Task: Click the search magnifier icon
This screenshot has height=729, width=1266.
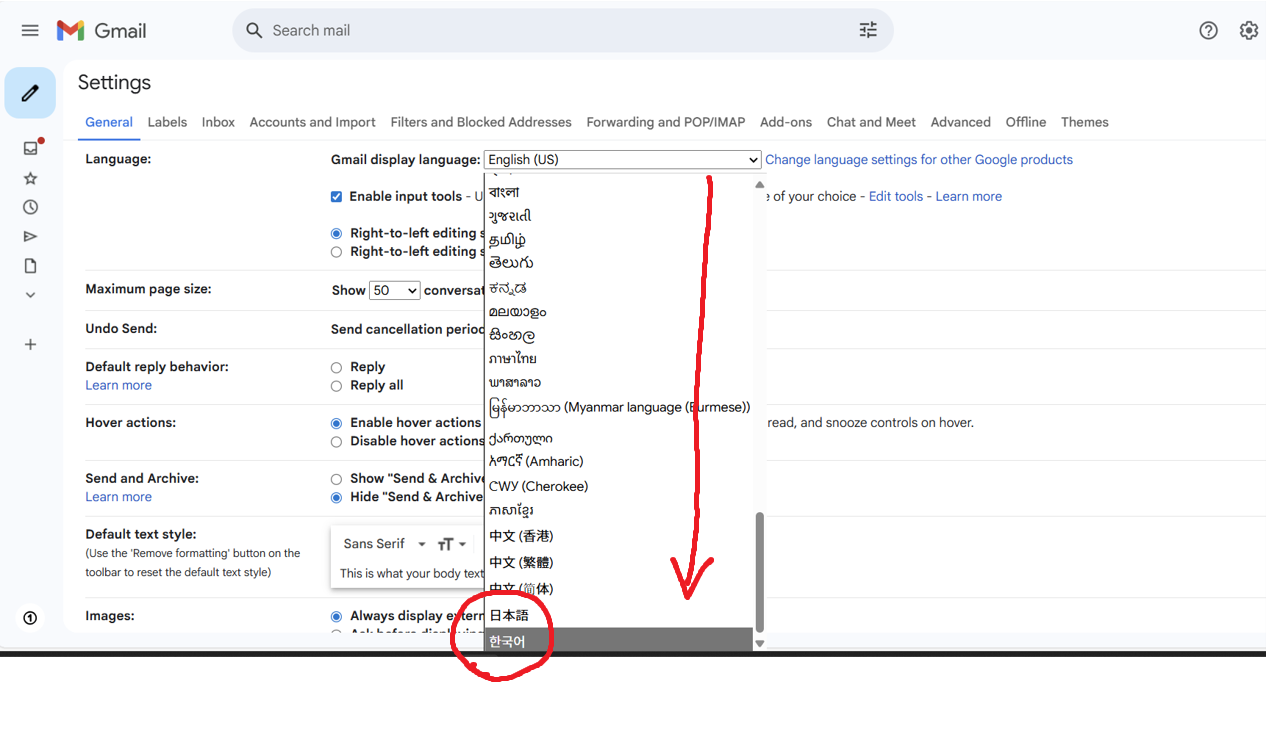Action: [254, 30]
